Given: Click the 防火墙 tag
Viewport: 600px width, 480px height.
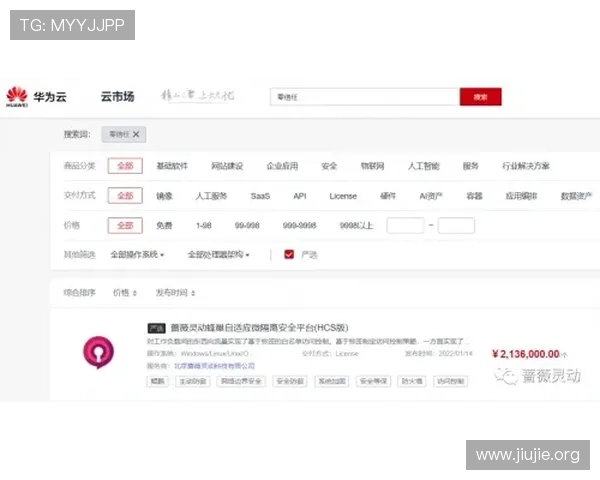Looking at the screenshot, I should point(412,381).
